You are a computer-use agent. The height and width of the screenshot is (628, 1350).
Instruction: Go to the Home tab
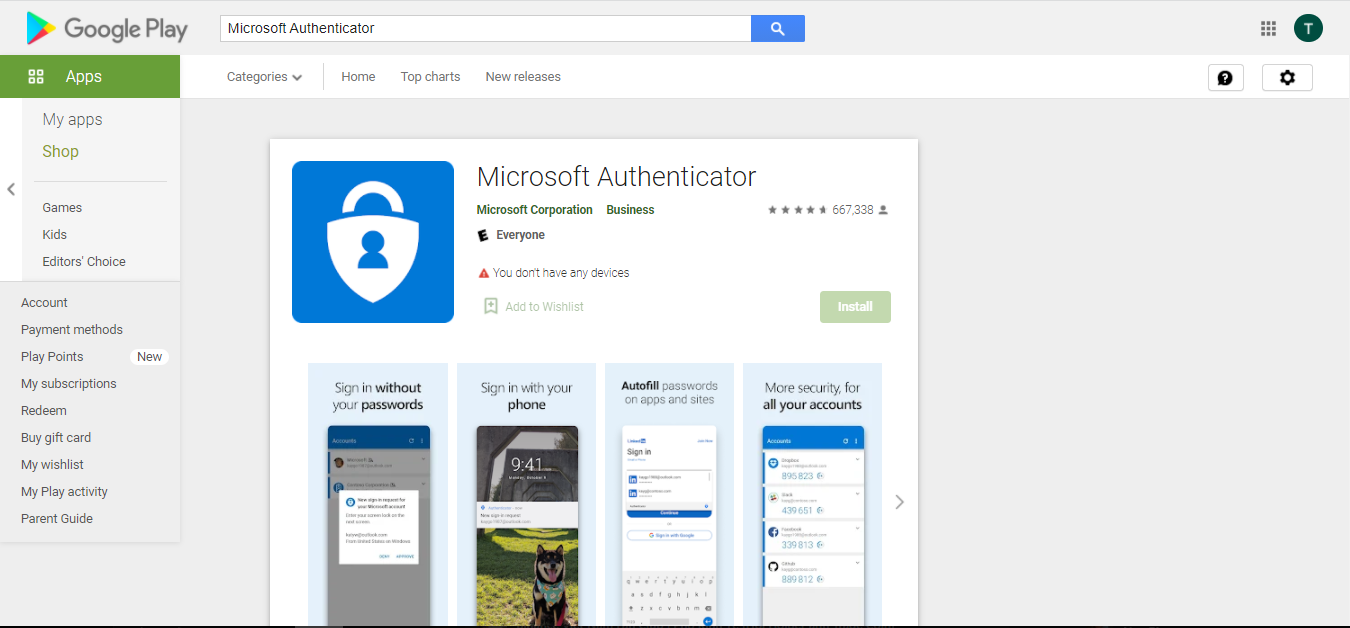coord(358,77)
